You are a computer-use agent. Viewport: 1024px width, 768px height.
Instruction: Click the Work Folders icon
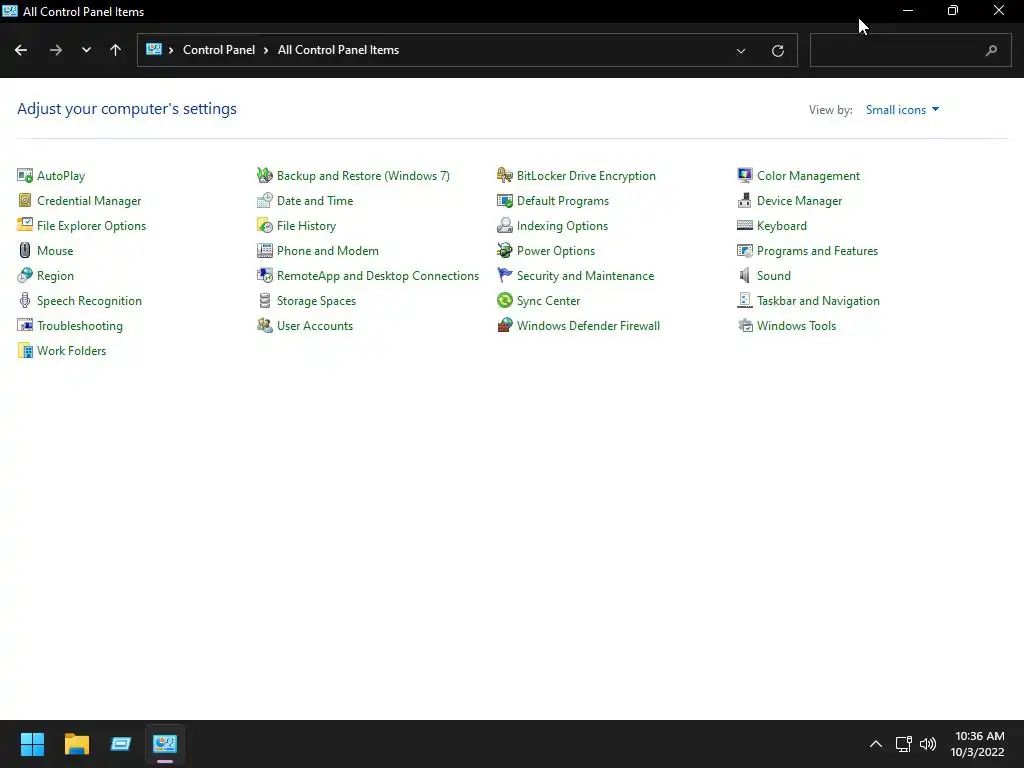click(25, 351)
